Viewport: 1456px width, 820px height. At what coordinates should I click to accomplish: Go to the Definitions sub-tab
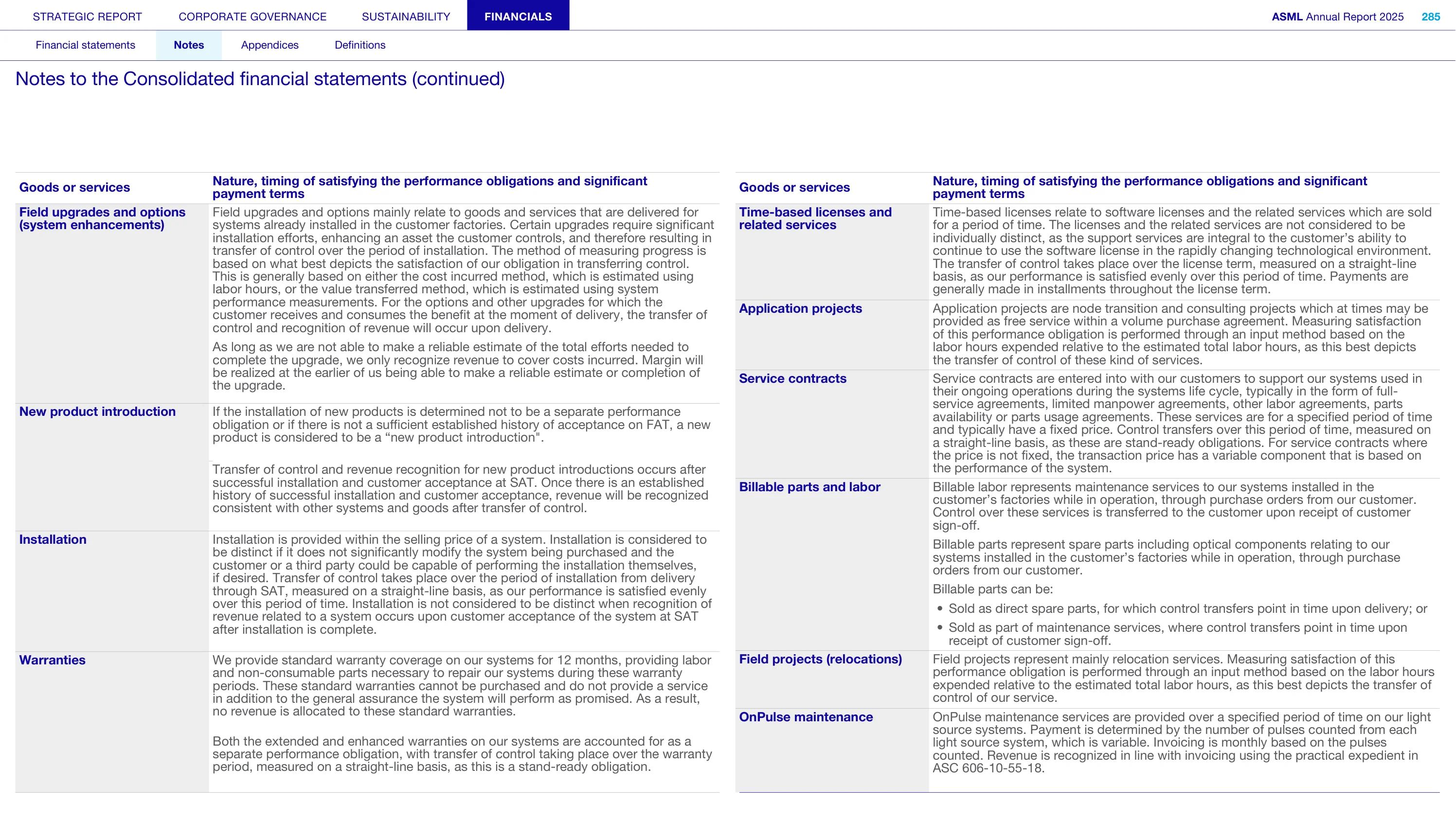pos(360,45)
